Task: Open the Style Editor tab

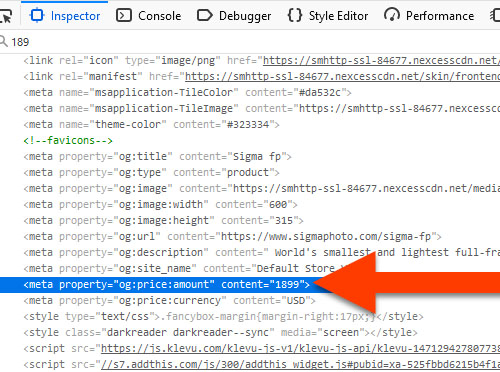Action: [x=328, y=16]
